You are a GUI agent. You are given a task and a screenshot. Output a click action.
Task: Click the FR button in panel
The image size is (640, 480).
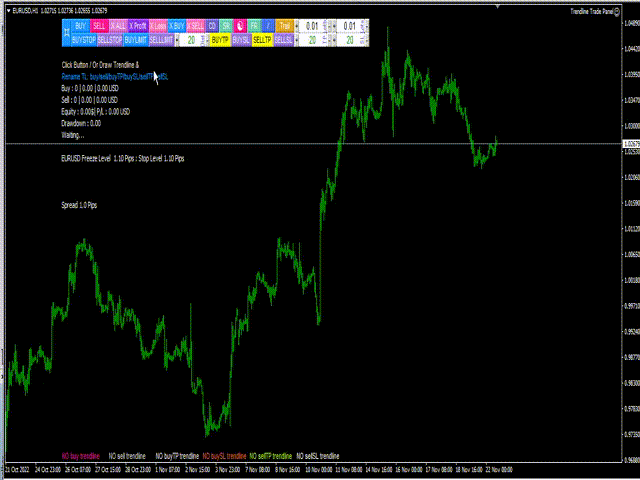254,26
